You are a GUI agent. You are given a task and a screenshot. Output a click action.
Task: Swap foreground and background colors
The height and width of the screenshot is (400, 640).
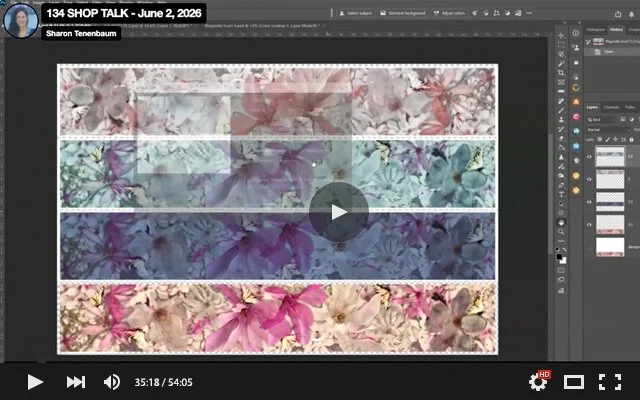[565, 249]
